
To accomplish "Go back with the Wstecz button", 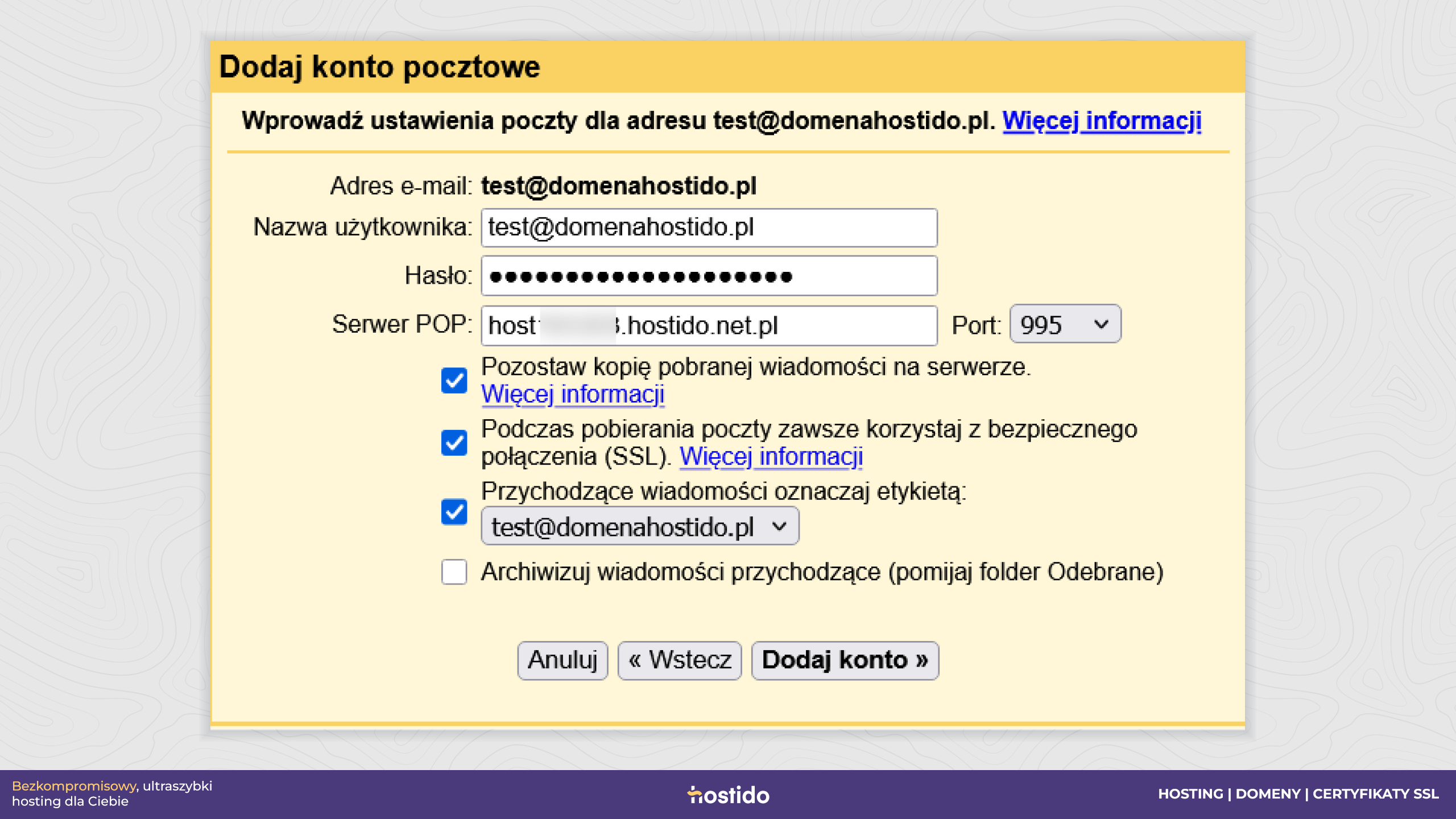I will (680, 660).
